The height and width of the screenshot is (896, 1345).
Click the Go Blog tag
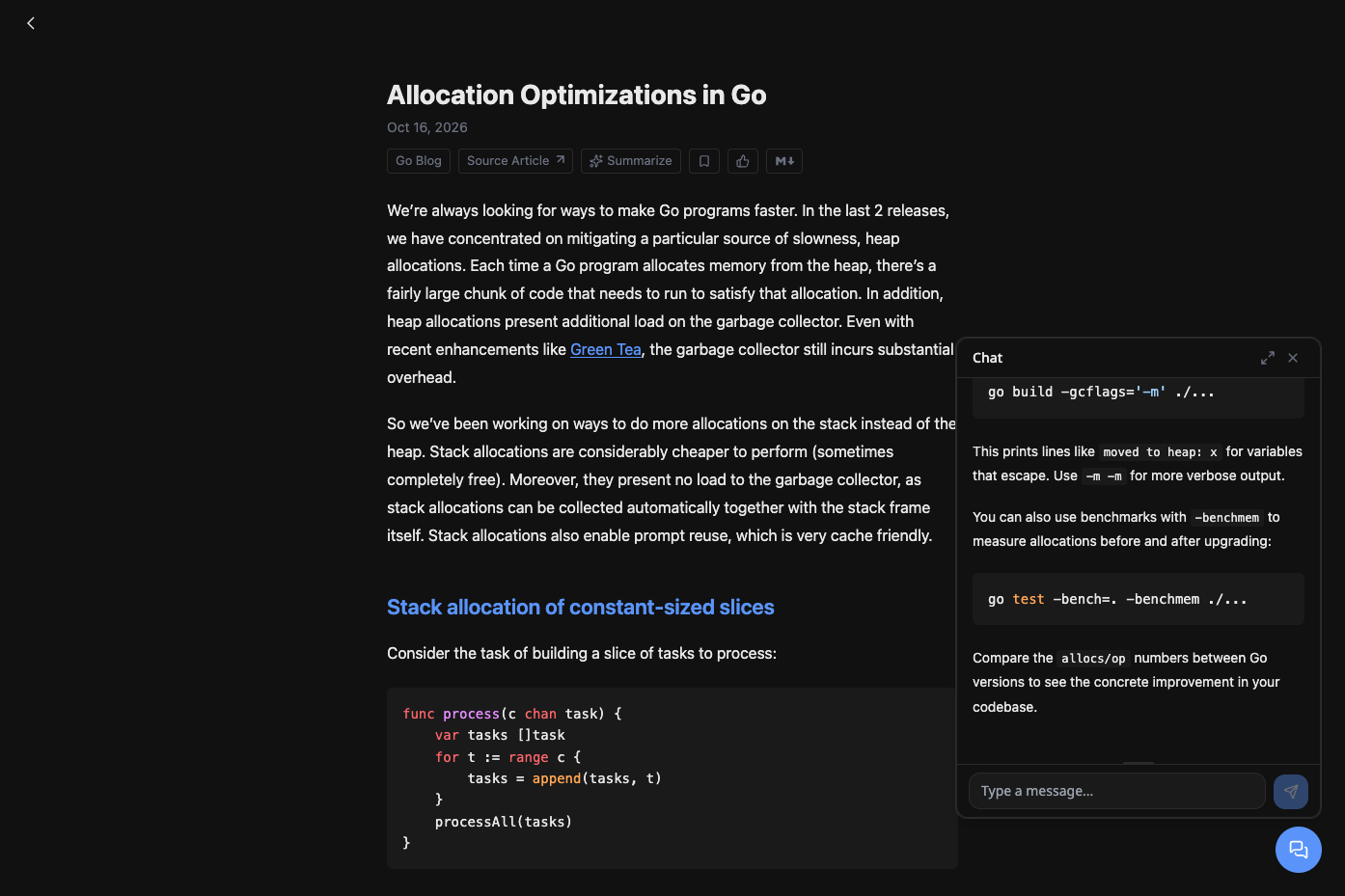point(419,161)
